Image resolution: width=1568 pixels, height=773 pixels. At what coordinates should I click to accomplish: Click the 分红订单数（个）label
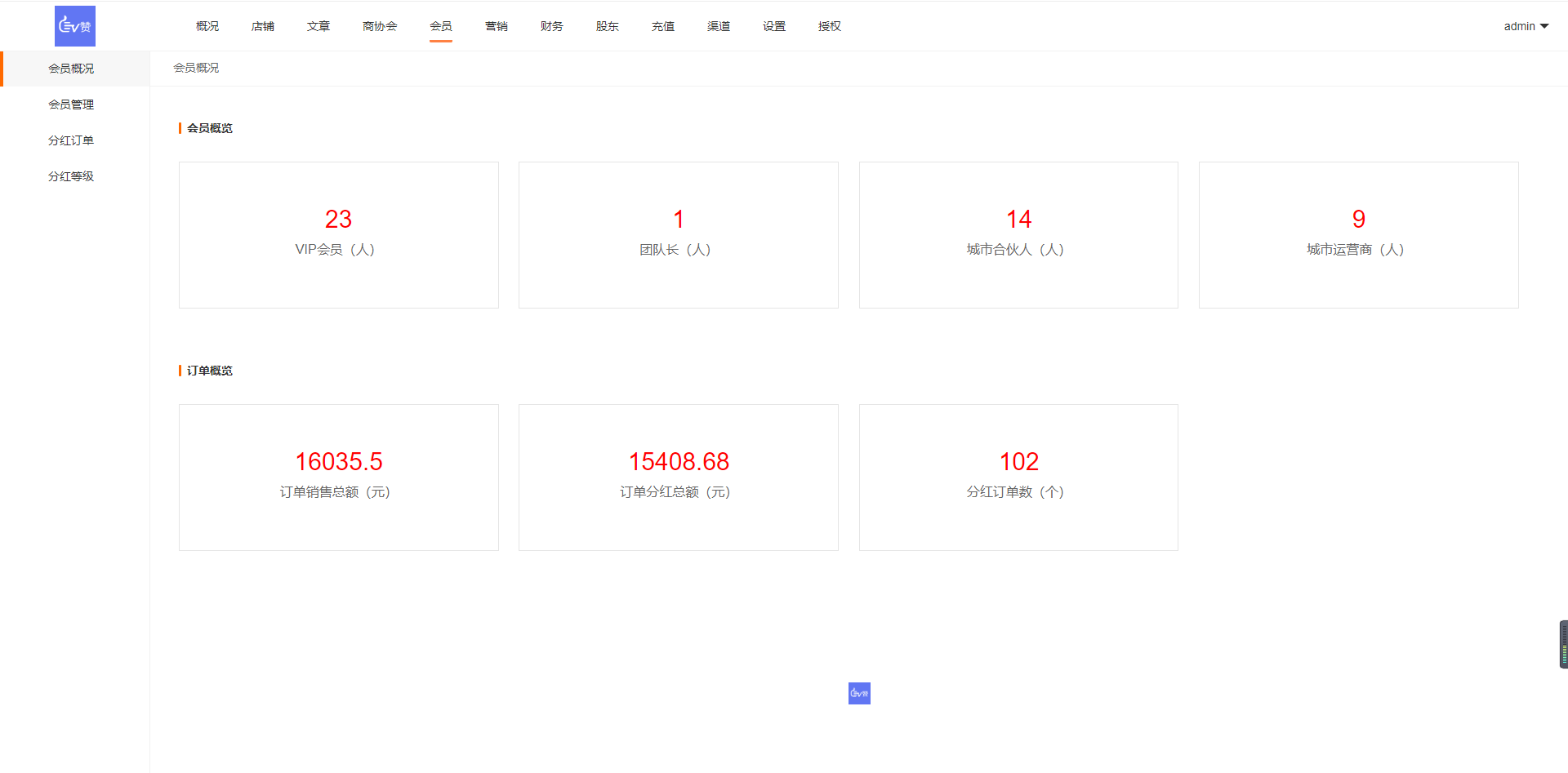1015,492
